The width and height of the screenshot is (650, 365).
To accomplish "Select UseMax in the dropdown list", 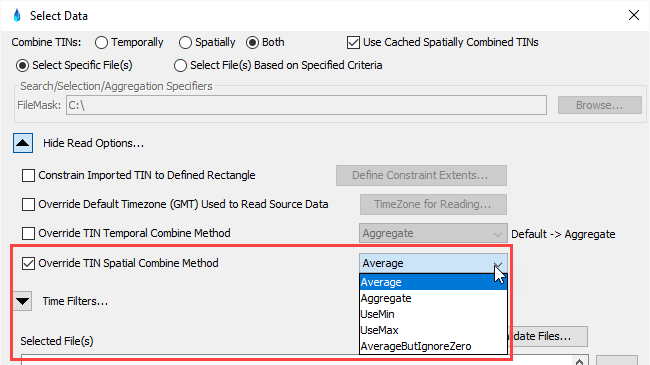I will coord(433,330).
